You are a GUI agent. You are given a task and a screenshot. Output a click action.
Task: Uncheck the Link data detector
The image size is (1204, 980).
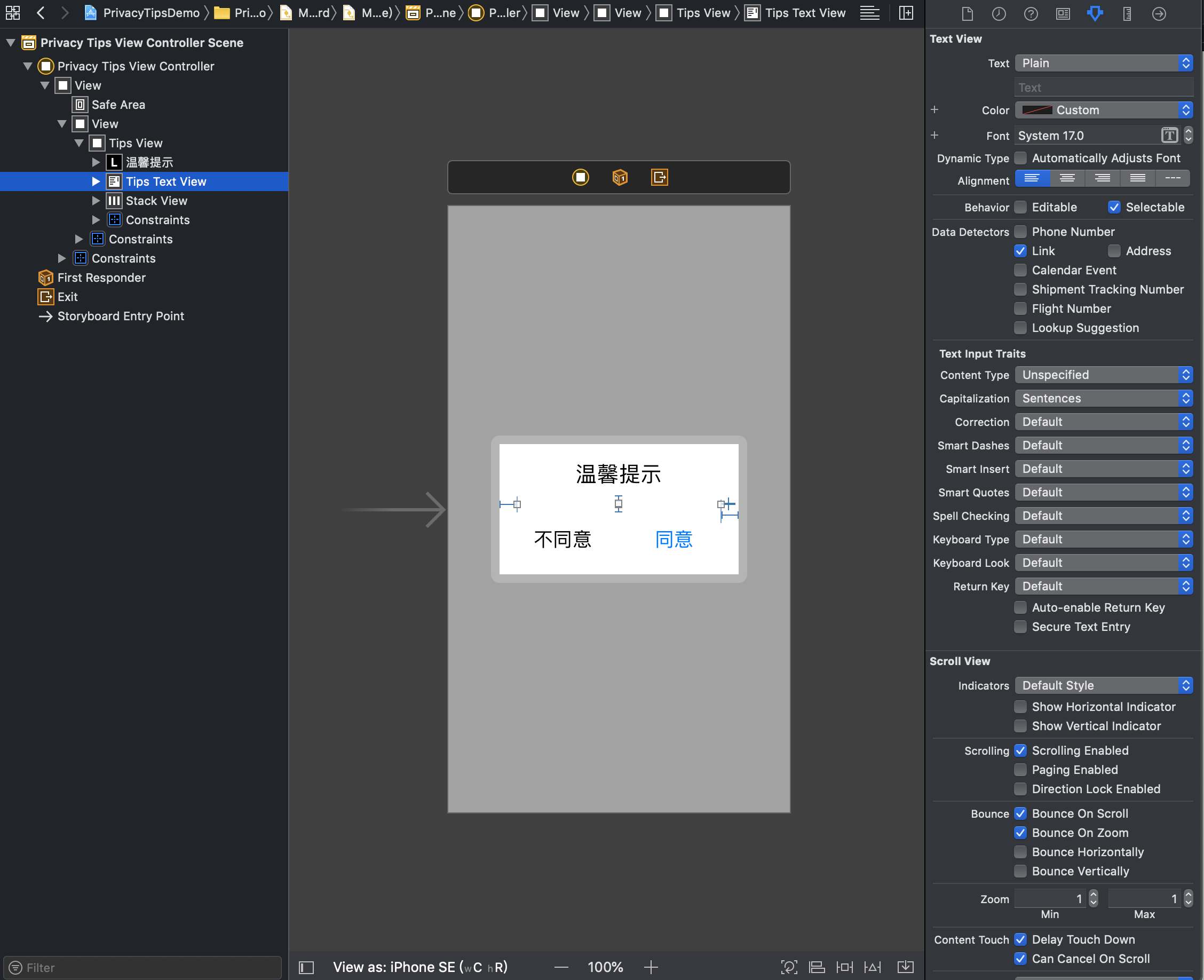(x=1020, y=251)
